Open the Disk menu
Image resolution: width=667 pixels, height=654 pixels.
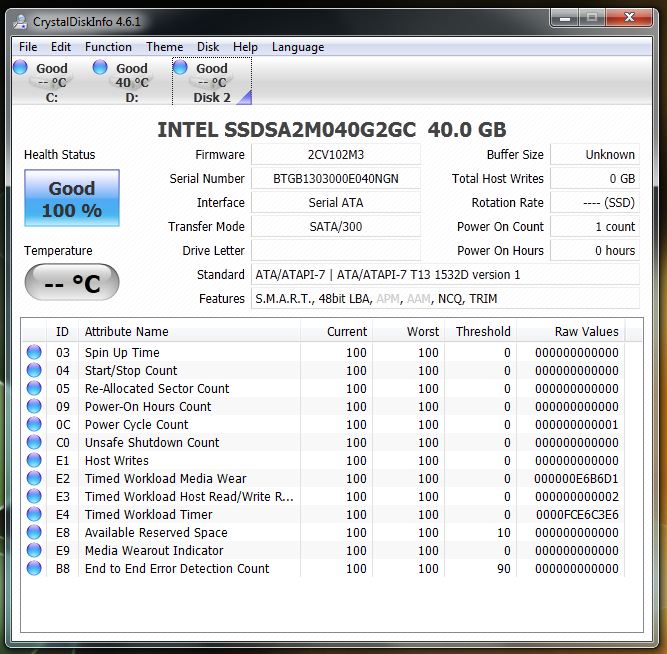tap(208, 47)
